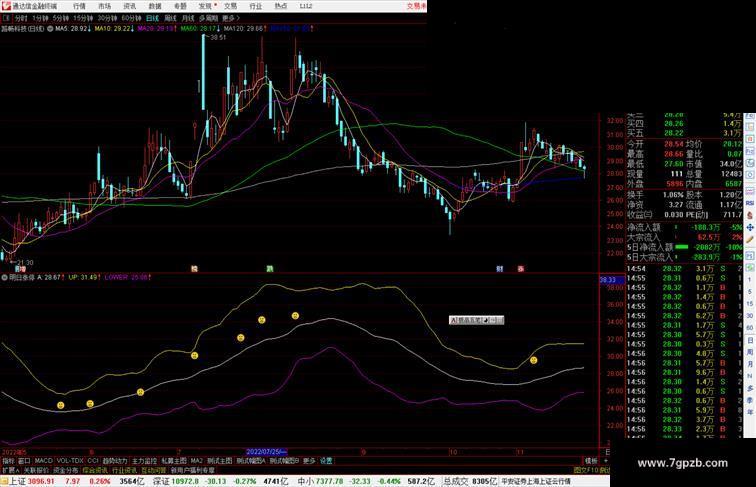
Task: Expand the 更多 periods list
Action: 231,18
